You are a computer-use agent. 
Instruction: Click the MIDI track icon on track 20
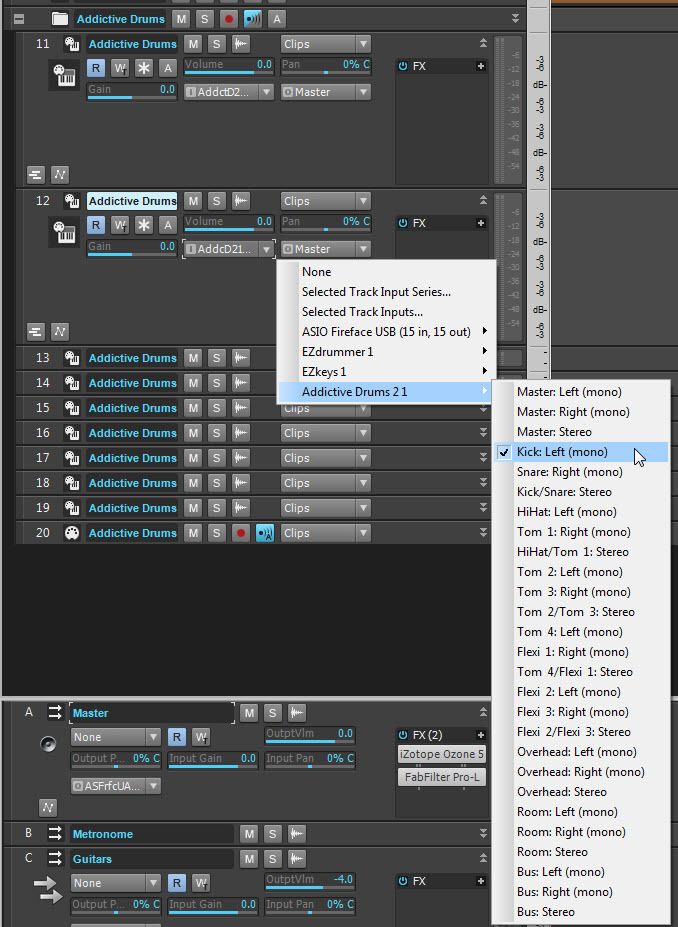71,533
